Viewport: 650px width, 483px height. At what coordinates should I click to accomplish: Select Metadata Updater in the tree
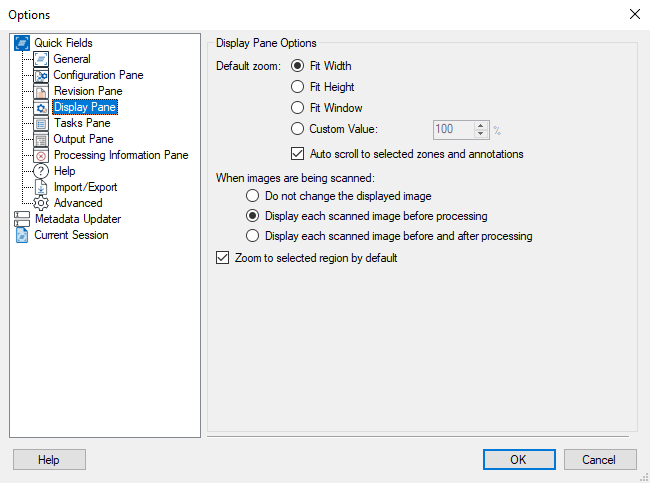point(78,219)
